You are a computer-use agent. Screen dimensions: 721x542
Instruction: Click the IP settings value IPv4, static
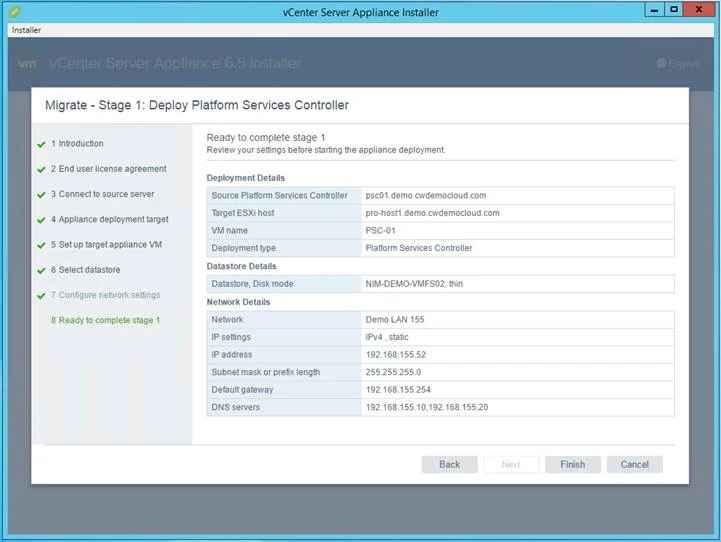[387, 337]
